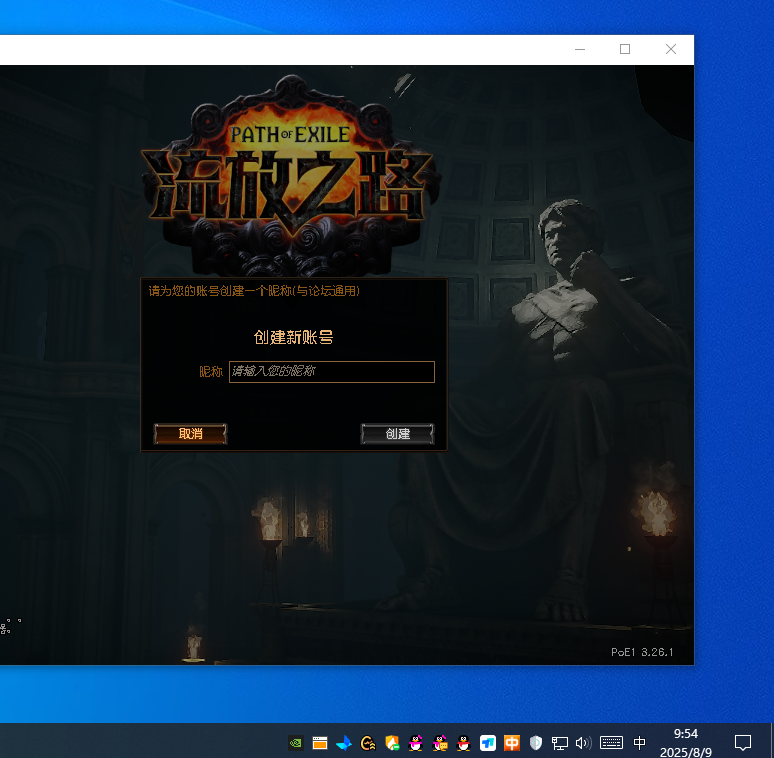
Task: Open the clock showing 9:54
Action: point(686,743)
